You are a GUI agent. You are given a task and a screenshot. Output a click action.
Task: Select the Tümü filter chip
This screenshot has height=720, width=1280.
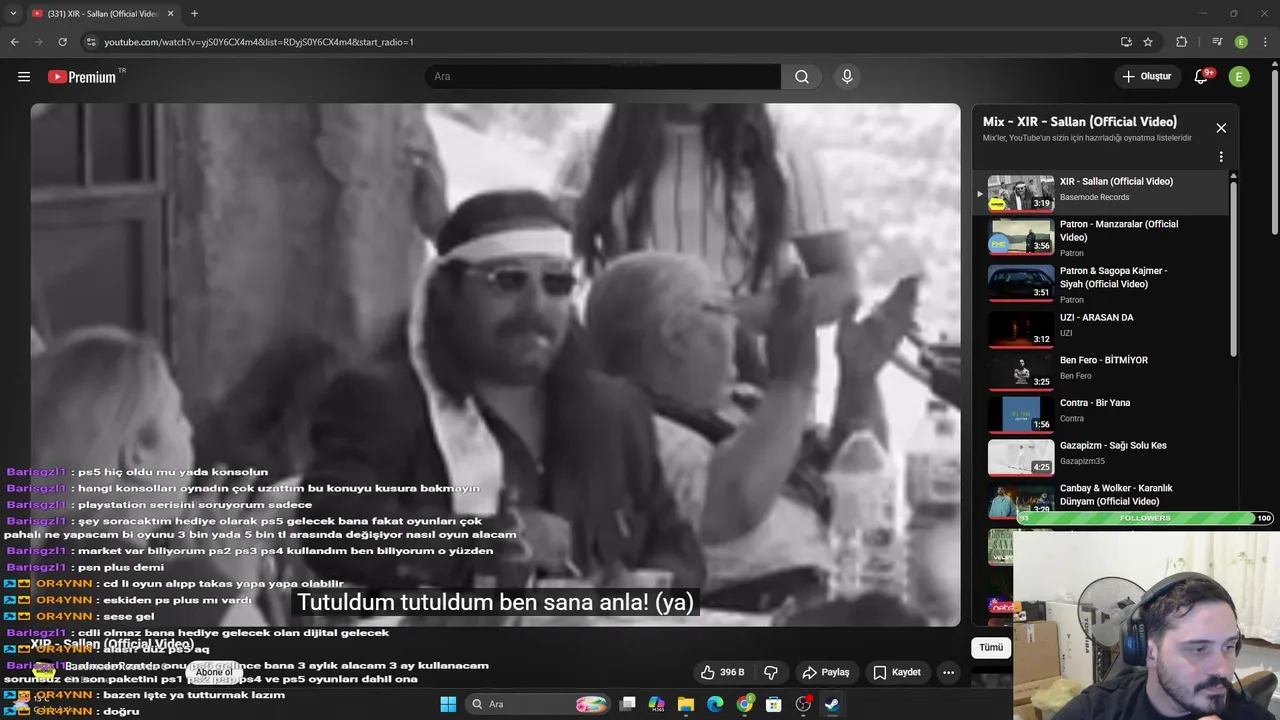coord(991,648)
